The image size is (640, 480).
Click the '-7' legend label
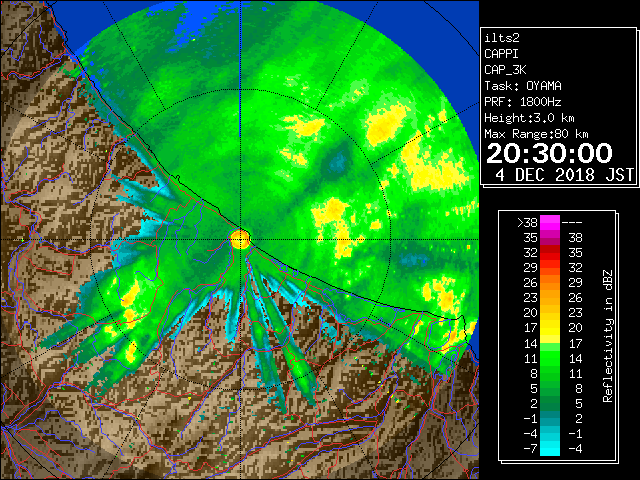(x=530, y=448)
